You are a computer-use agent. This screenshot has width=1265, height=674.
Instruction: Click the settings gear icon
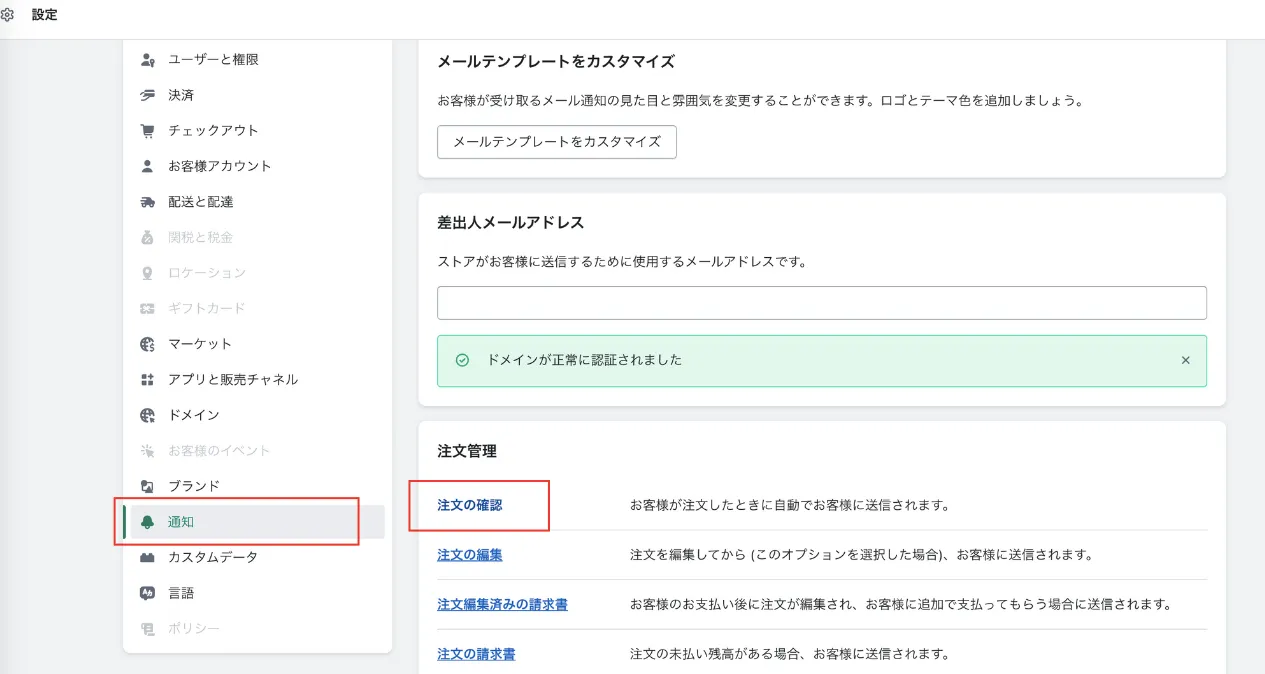(7, 15)
